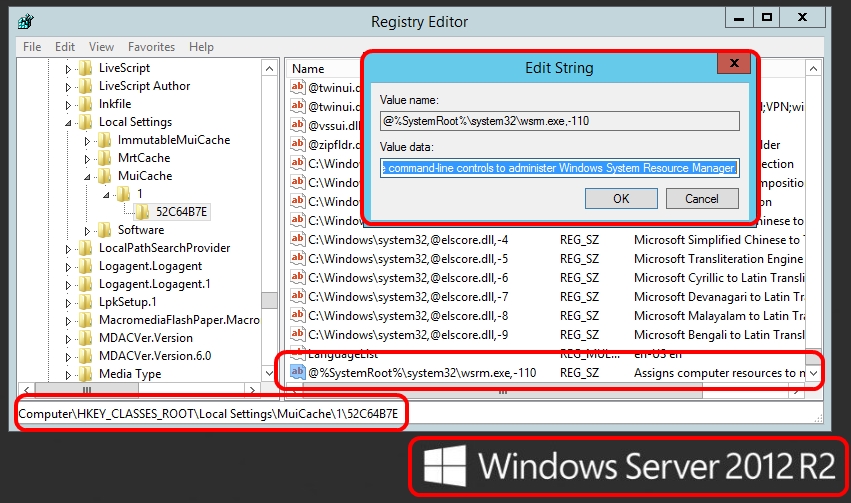Click 'Assigns computer resources' data cell

coord(719,373)
